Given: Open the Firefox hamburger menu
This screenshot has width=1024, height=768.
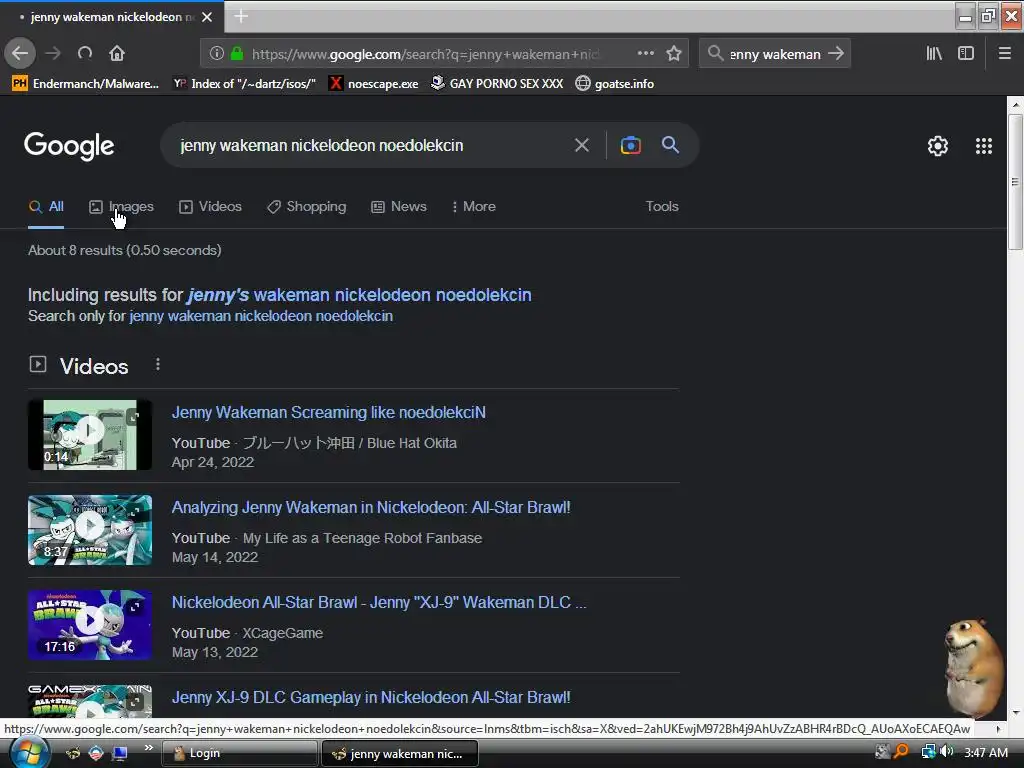Looking at the screenshot, I should [1004, 53].
